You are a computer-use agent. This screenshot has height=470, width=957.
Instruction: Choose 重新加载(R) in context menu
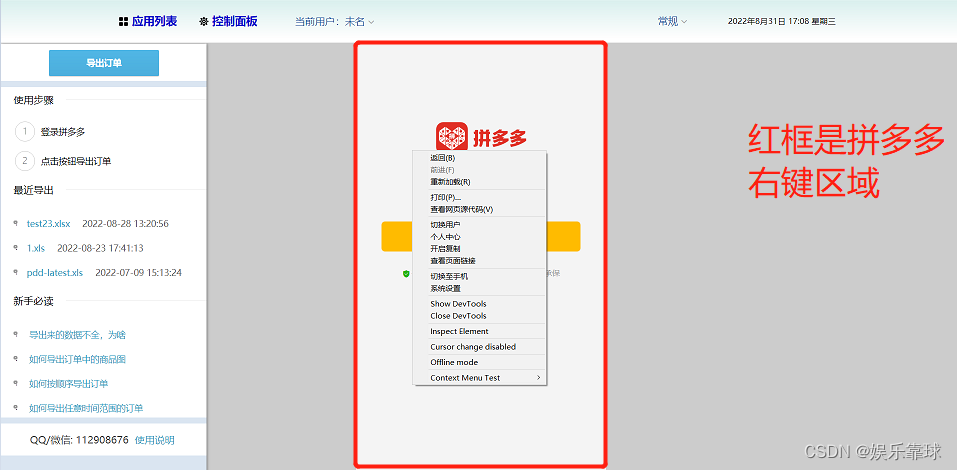(480, 181)
